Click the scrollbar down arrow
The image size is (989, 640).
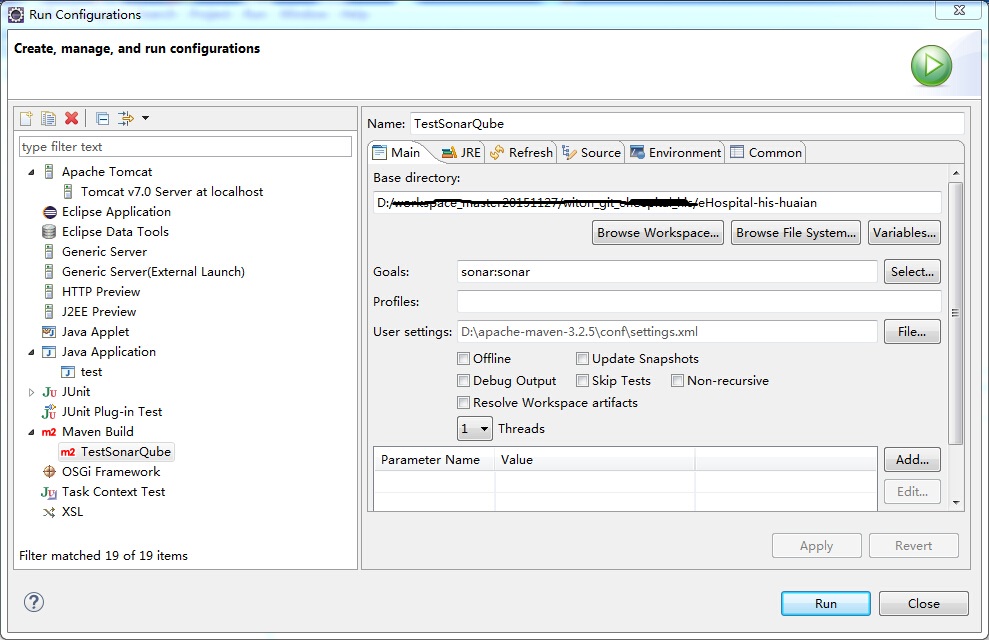[956, 503]
